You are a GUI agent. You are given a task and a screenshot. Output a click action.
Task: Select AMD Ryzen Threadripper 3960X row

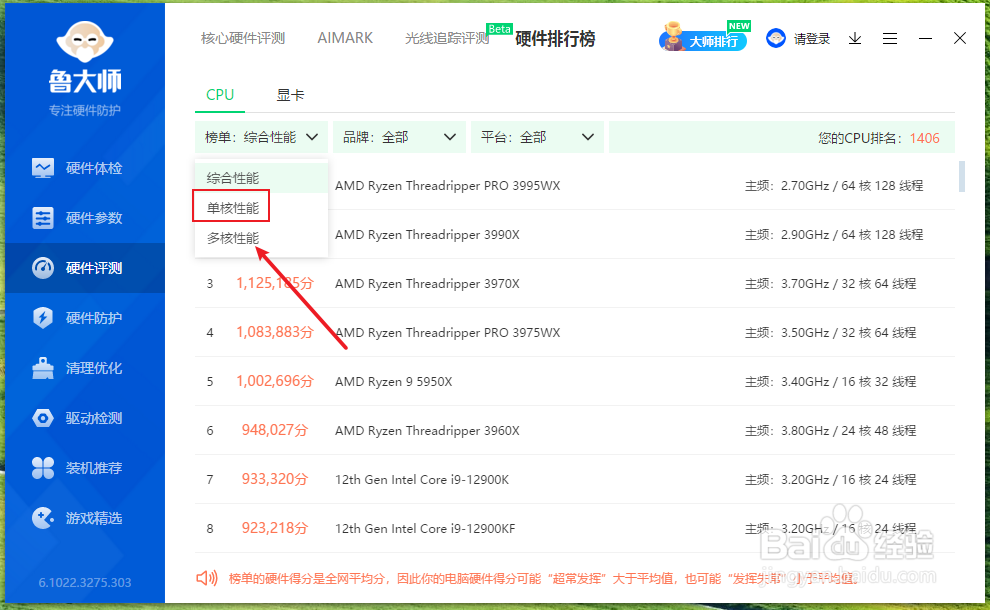575,431
